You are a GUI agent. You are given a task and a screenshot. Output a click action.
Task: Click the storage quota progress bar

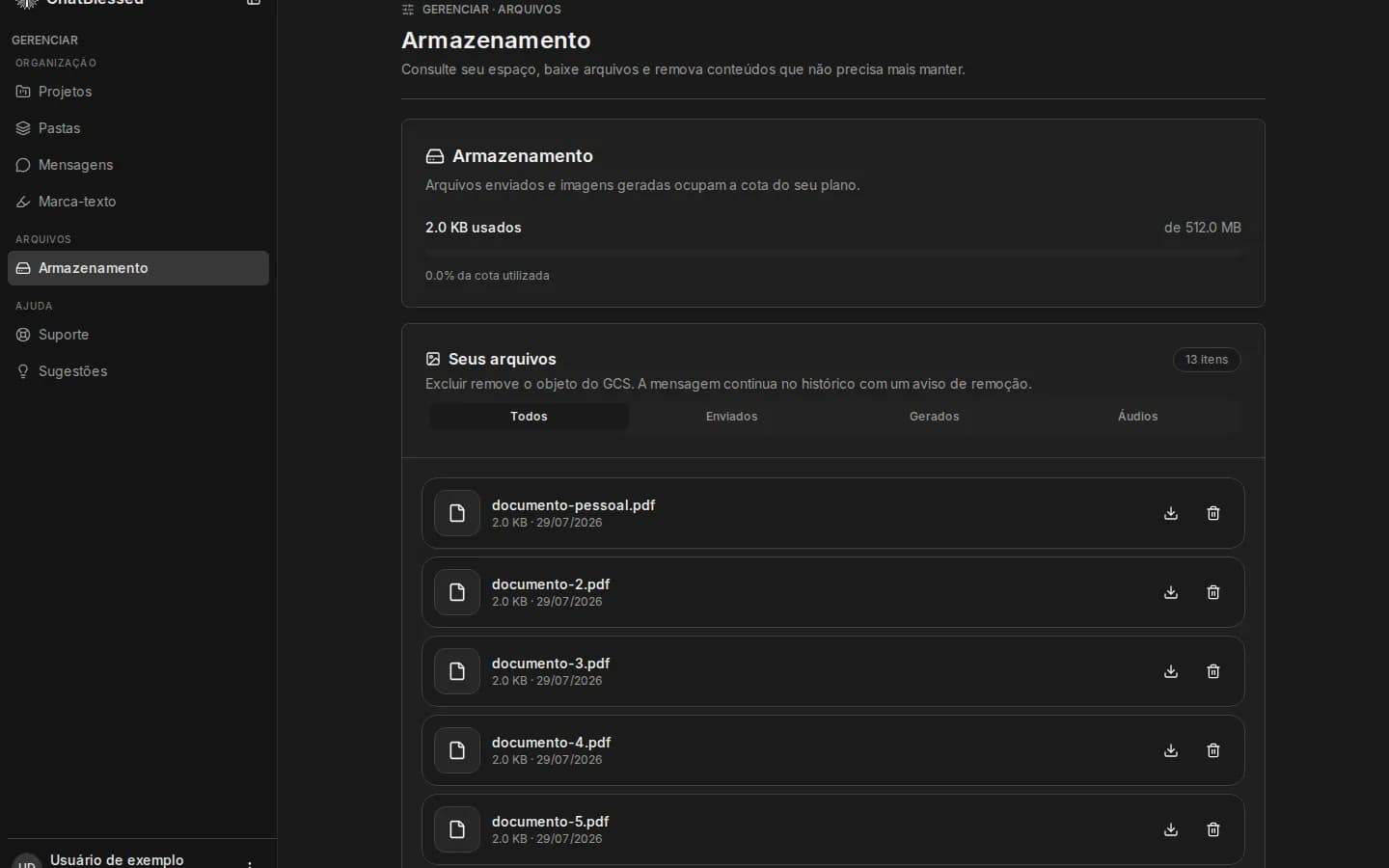(833, 253)
